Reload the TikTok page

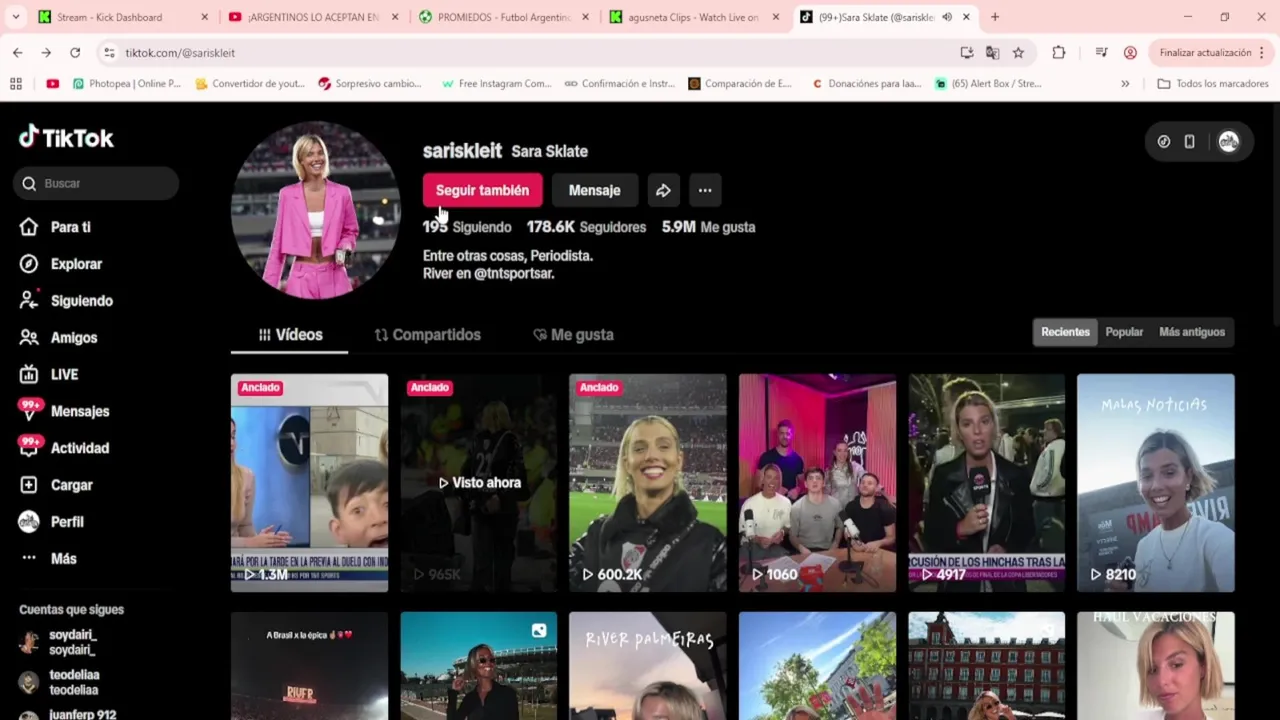75,52
